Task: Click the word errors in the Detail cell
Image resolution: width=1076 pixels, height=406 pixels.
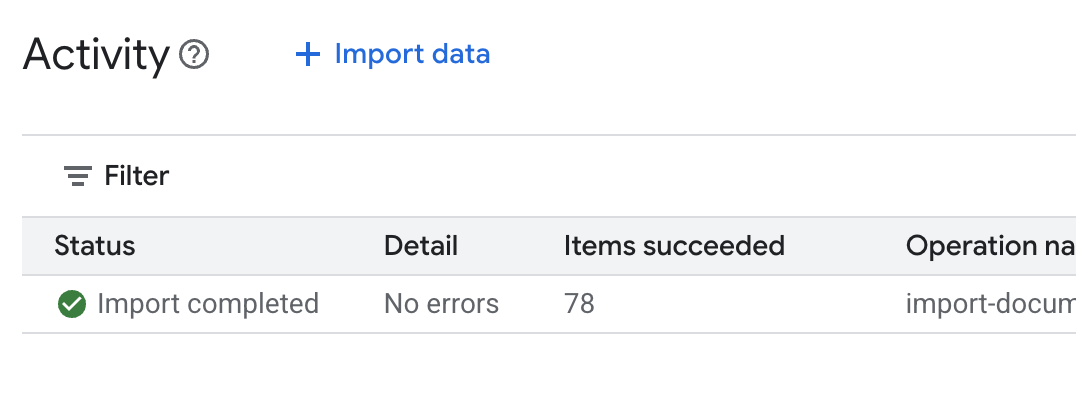Action: tap(464, 304)
